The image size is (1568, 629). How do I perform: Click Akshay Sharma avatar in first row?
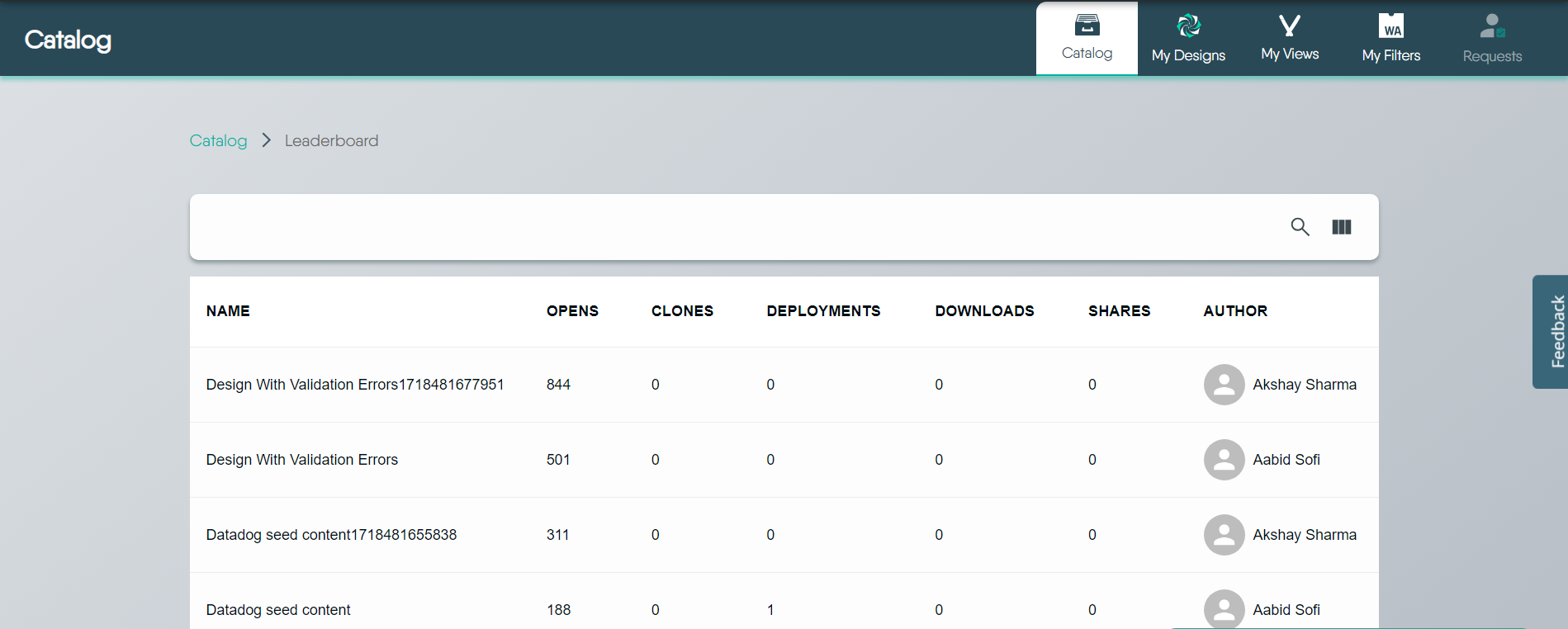click(x=1224, y=385)
